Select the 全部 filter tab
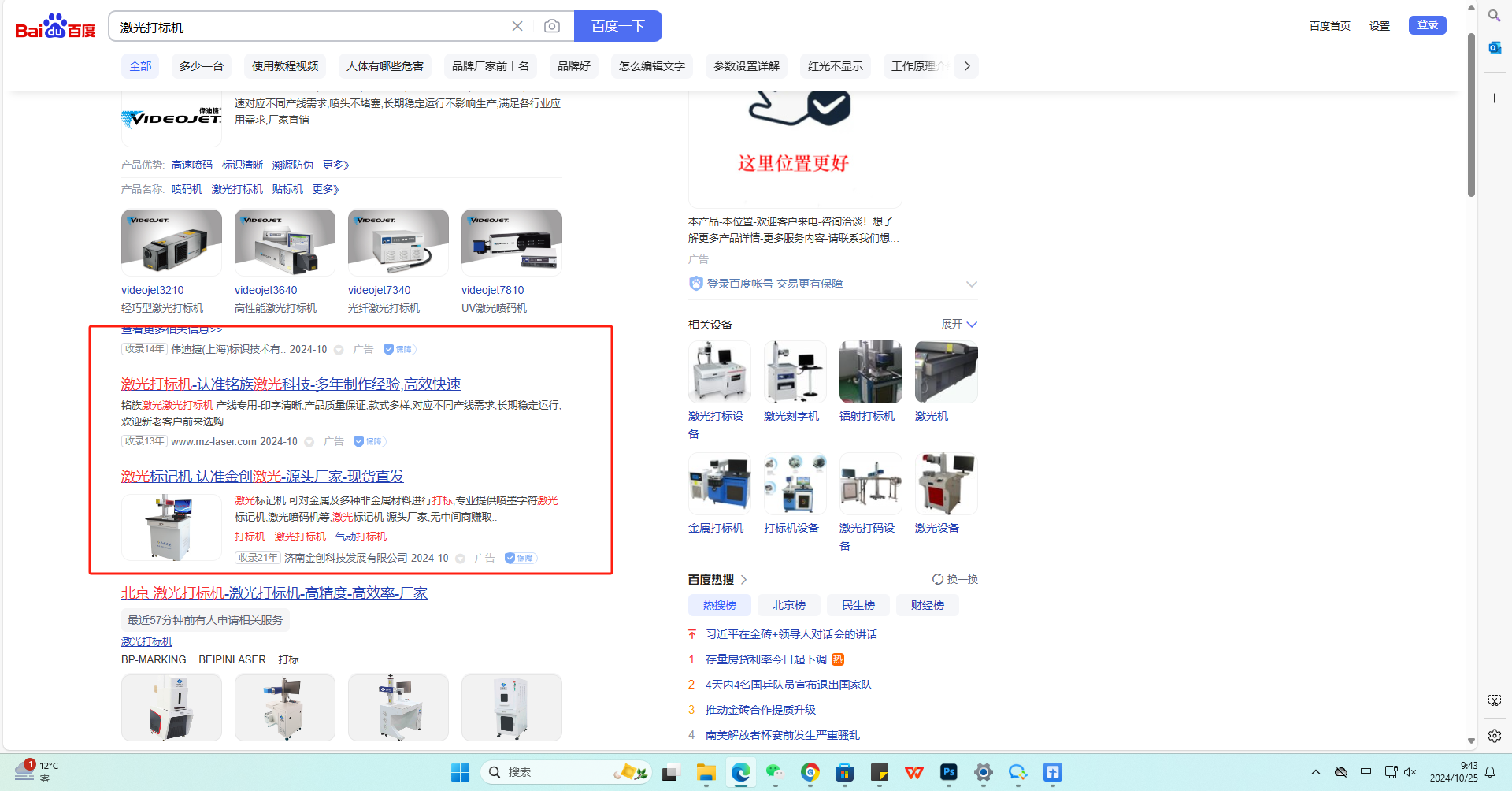 [140, 66]
